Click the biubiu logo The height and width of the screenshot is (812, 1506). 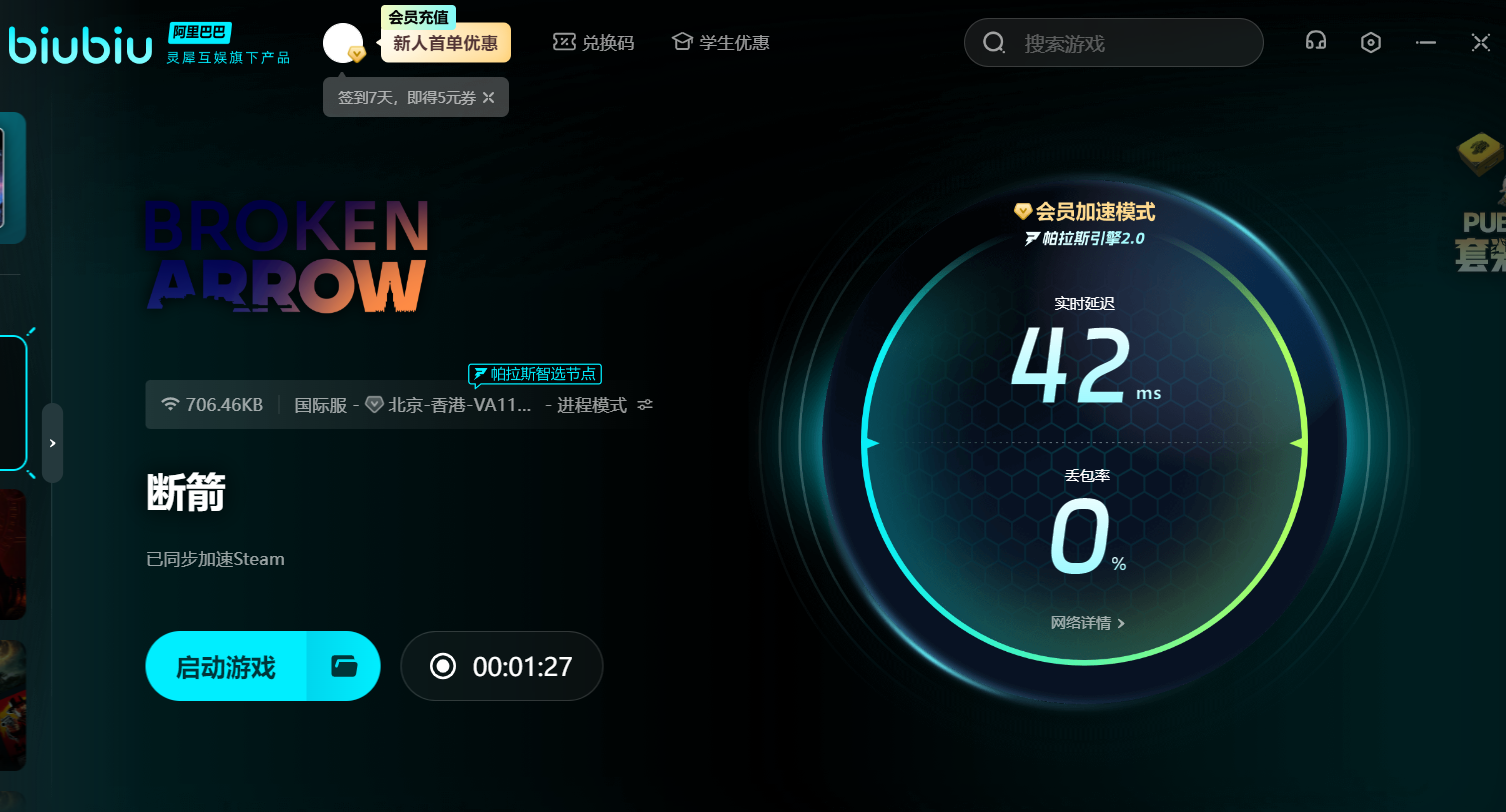80,44
